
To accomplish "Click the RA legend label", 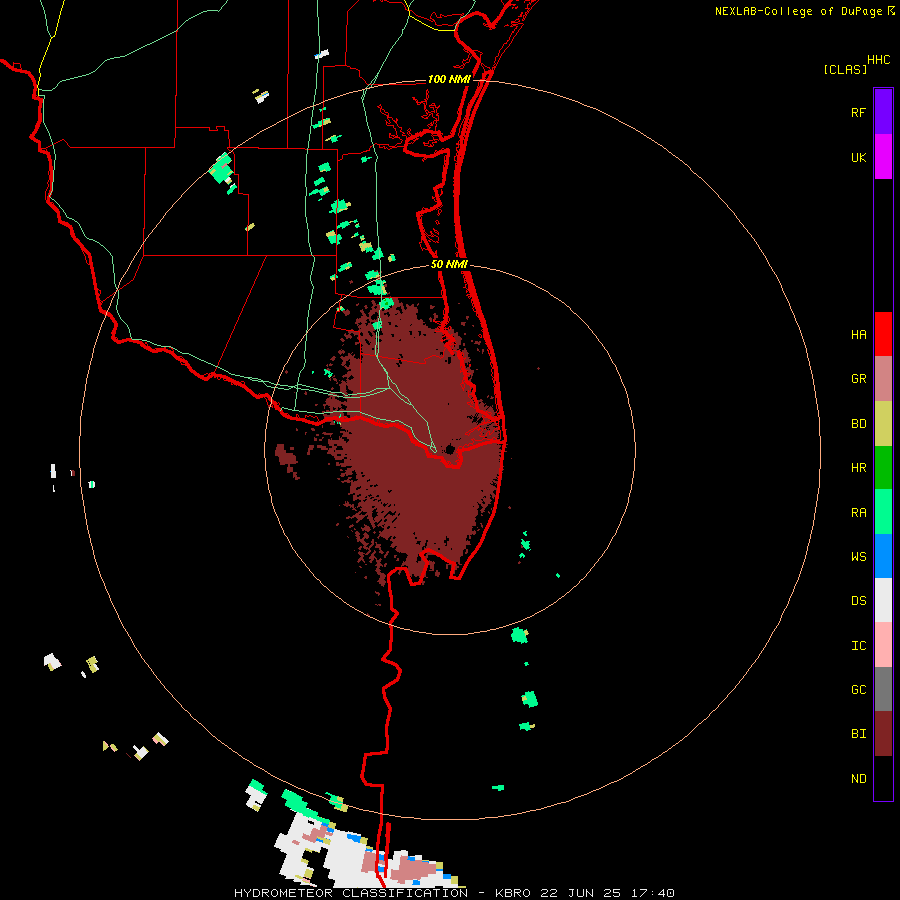I will click(x=858, y=512).
